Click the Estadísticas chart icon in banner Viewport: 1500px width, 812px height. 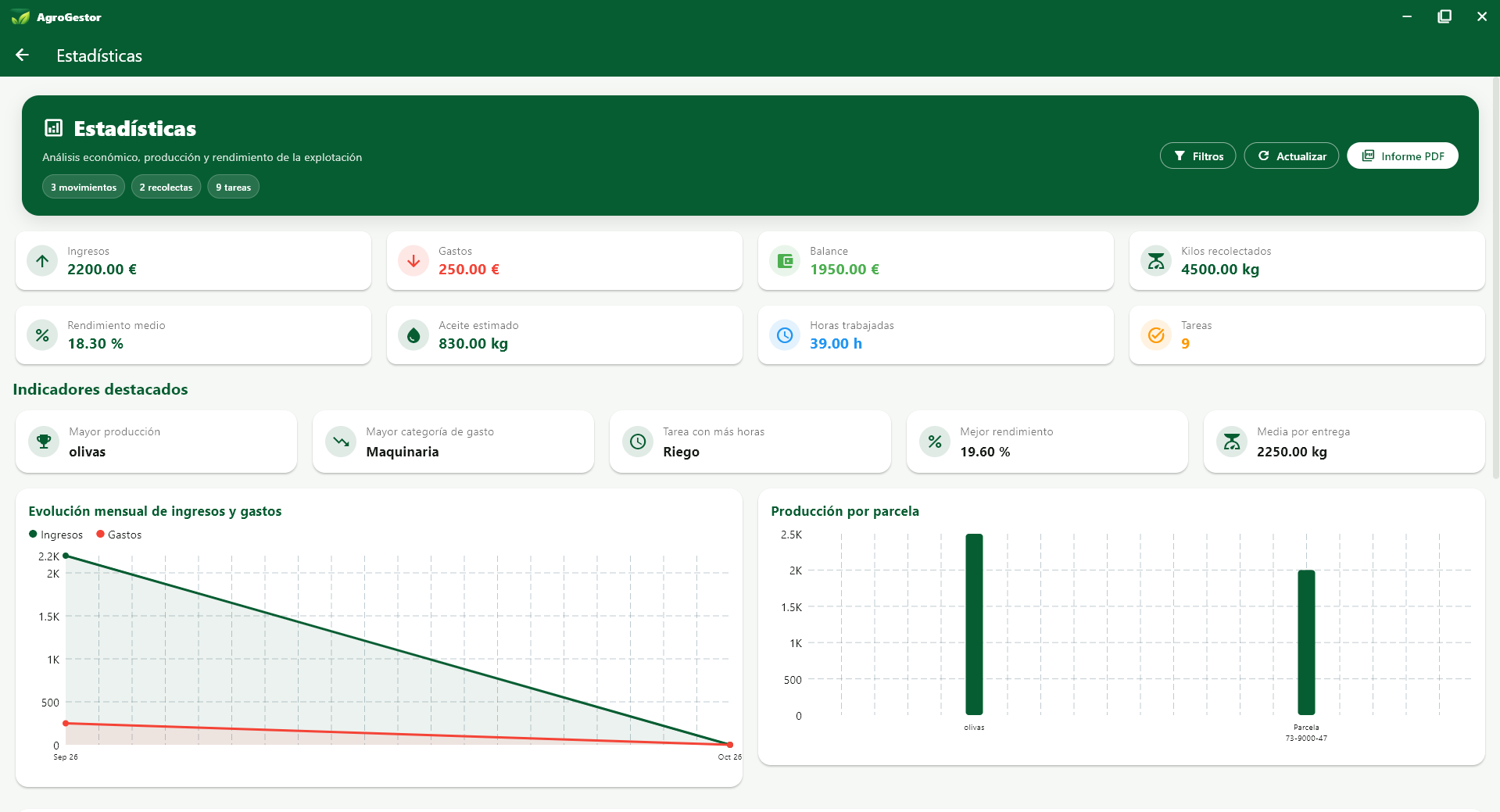point(54,128)
